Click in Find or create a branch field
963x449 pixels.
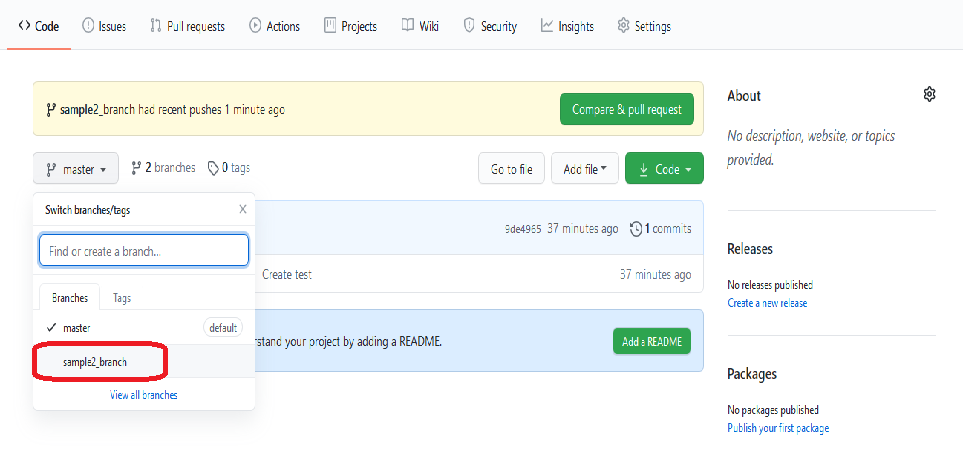click(x=143, y=251)
